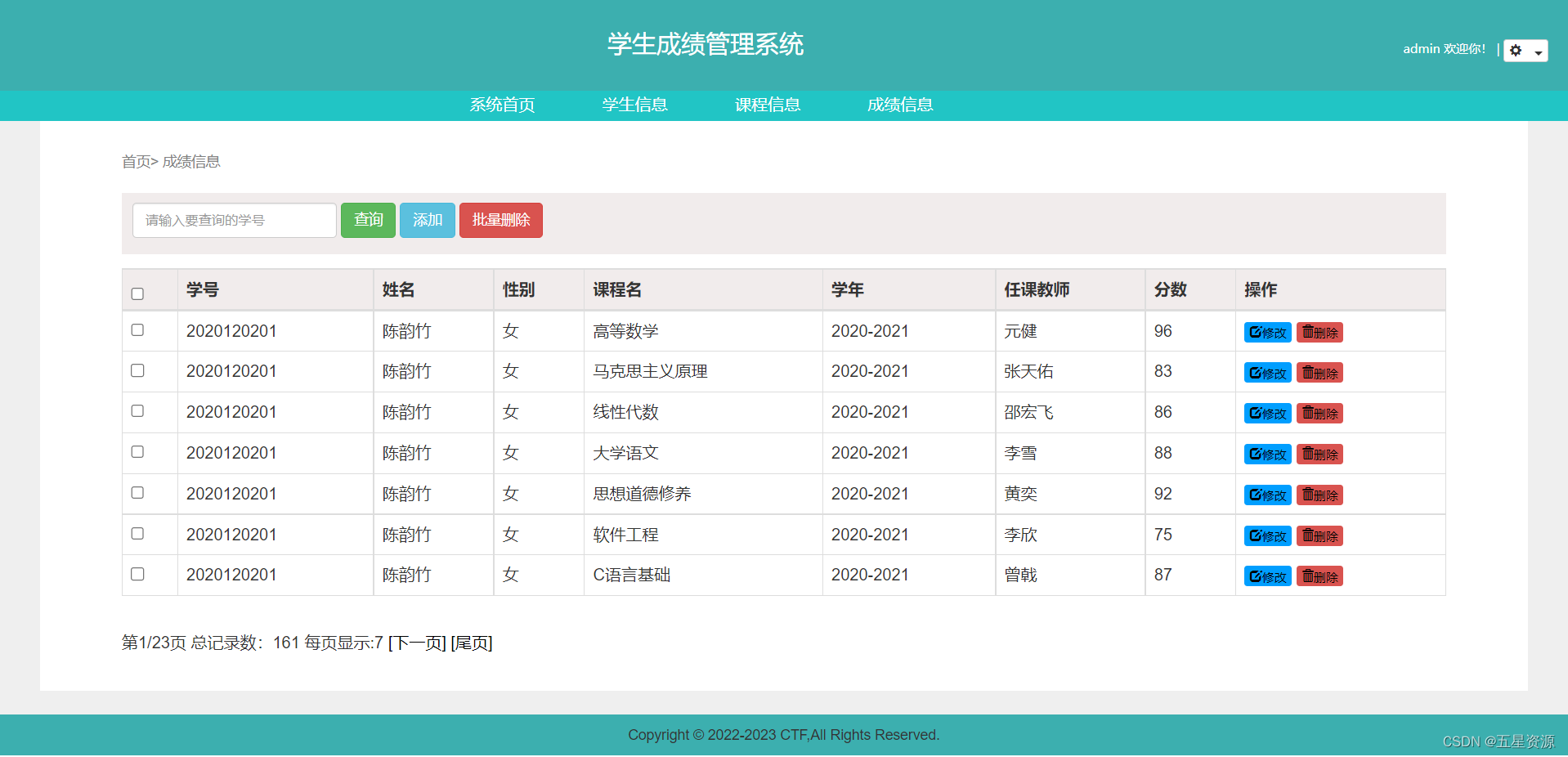Click the course name C语言基础
The image size is (1568, 757).
click(631, 576)
